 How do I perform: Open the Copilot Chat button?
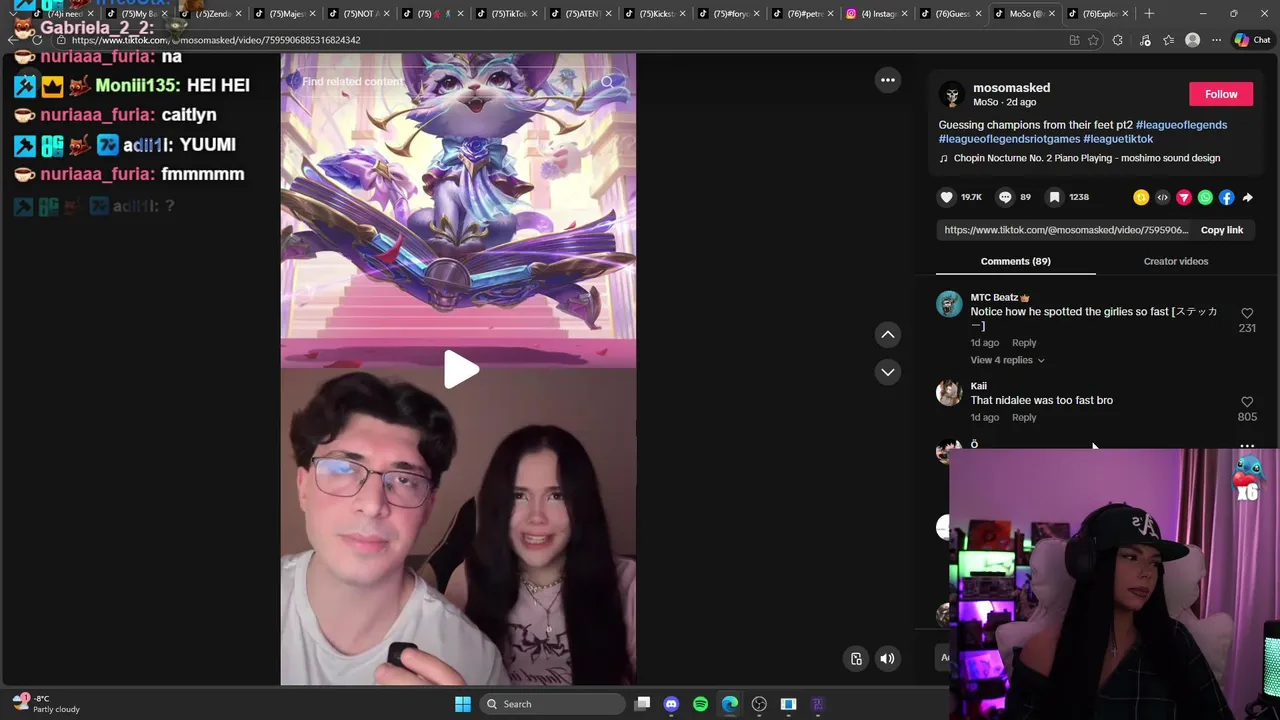coord(1252,40)
